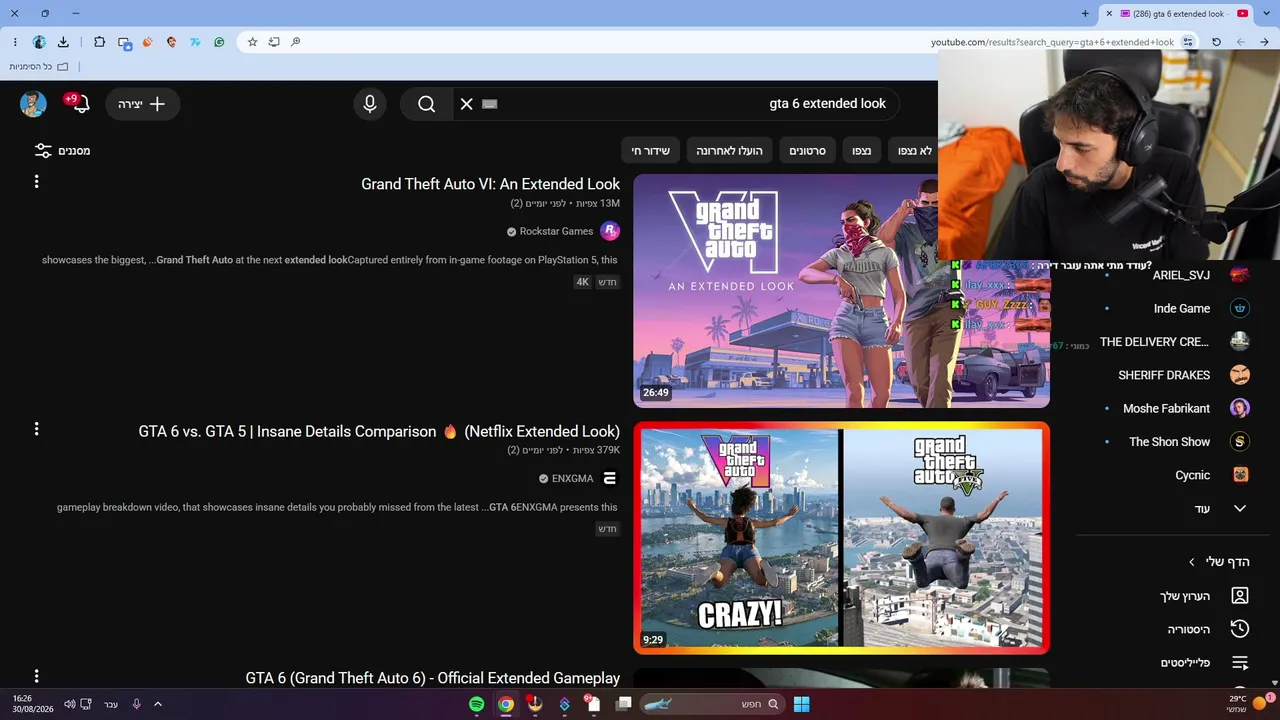Click the blue translate extension icon
1280x720 pixels.
pos(195,42)
